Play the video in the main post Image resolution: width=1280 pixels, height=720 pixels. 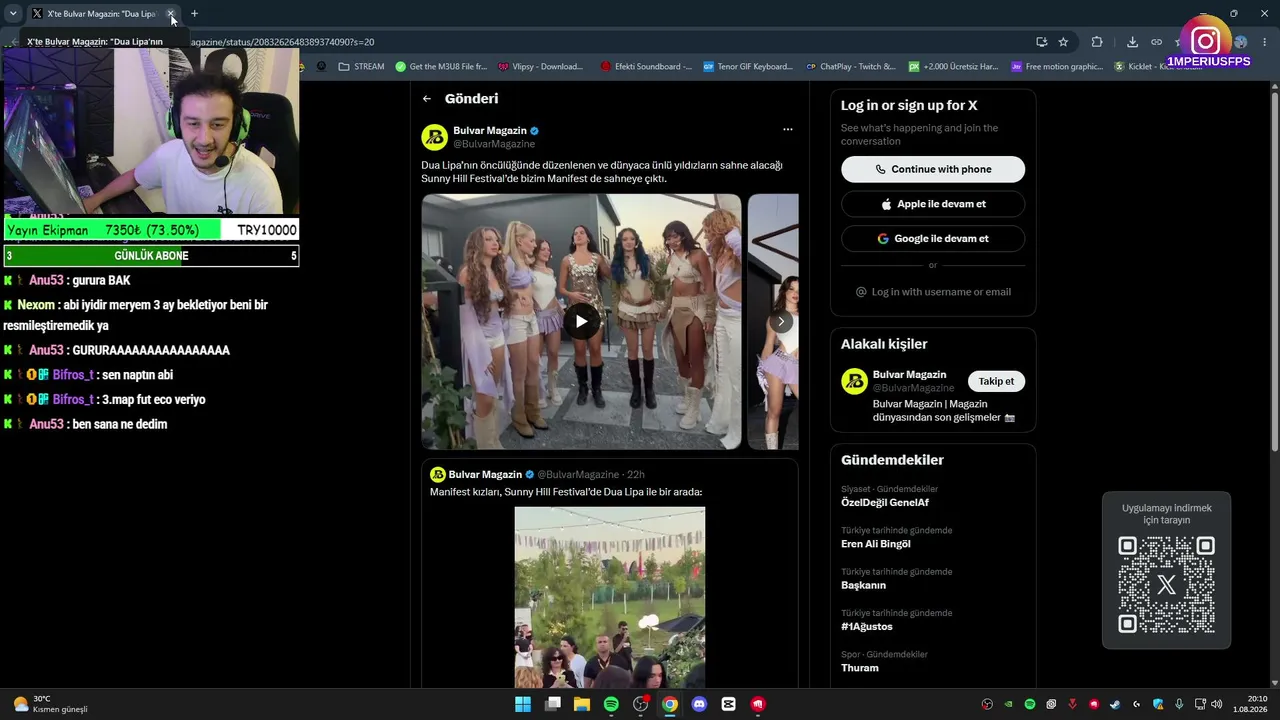pos(581,321)
